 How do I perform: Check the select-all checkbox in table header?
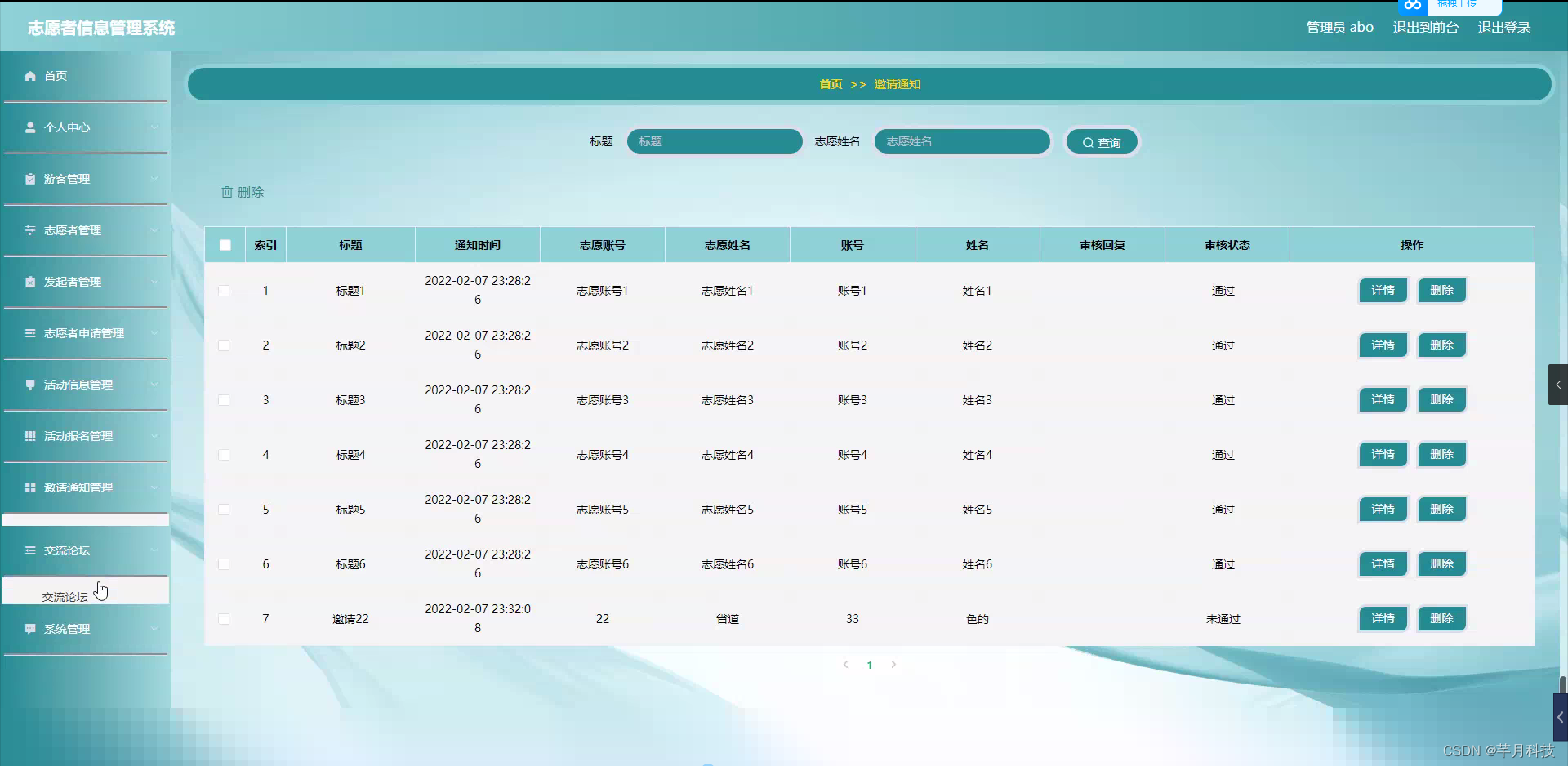click(x=225, y=244)
